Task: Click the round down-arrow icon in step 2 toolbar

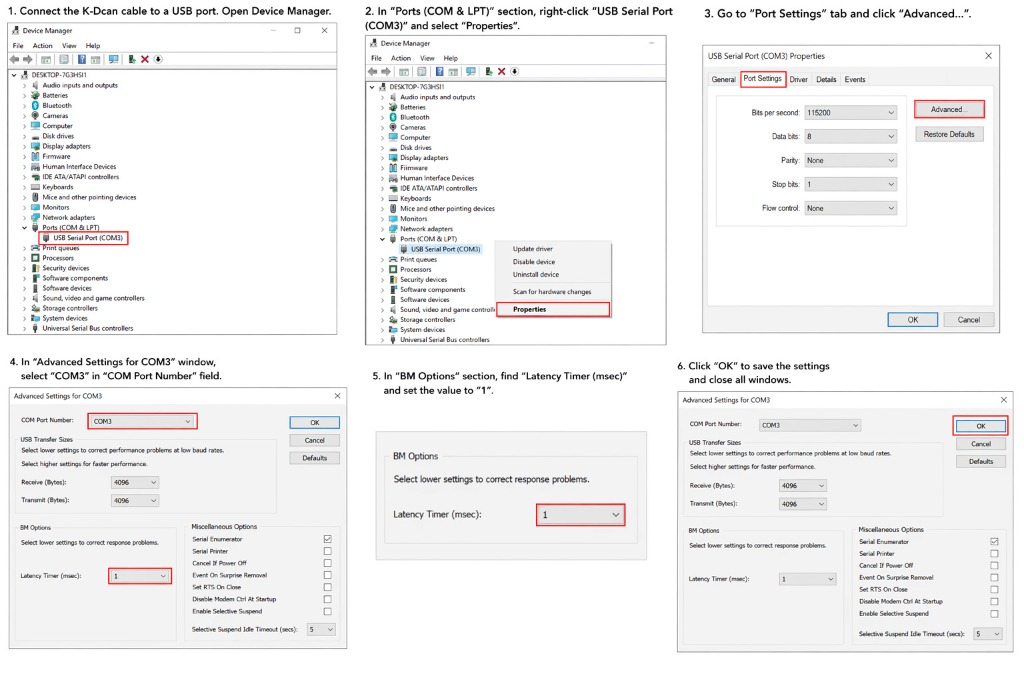Action: point(515,72)
